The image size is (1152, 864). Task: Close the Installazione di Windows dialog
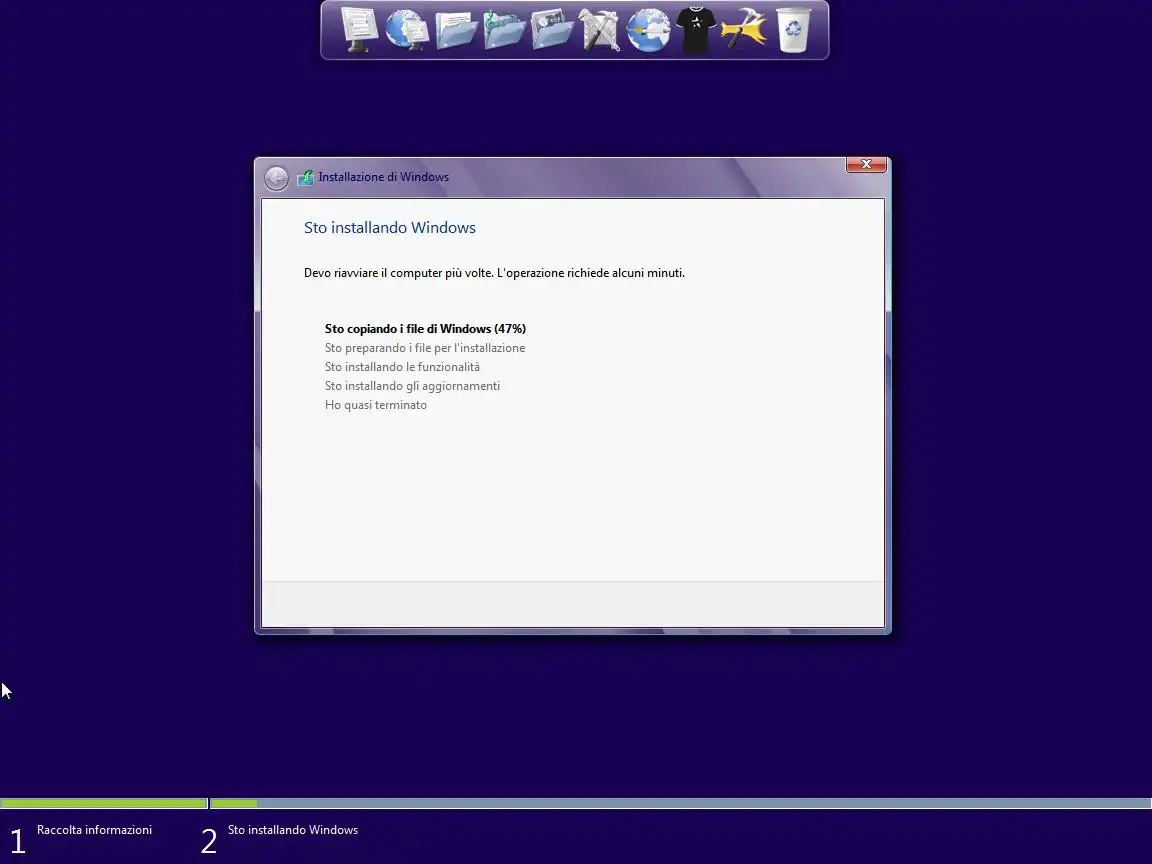866,165
